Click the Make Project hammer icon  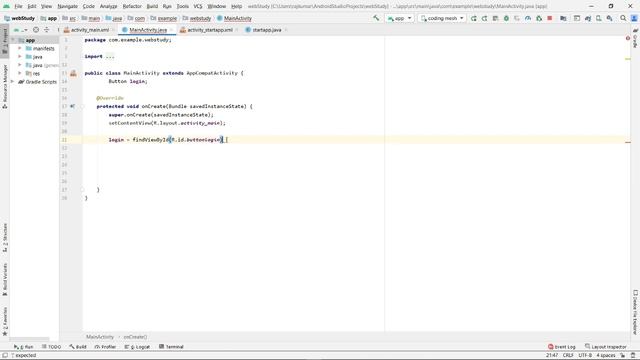click(376, 18)
